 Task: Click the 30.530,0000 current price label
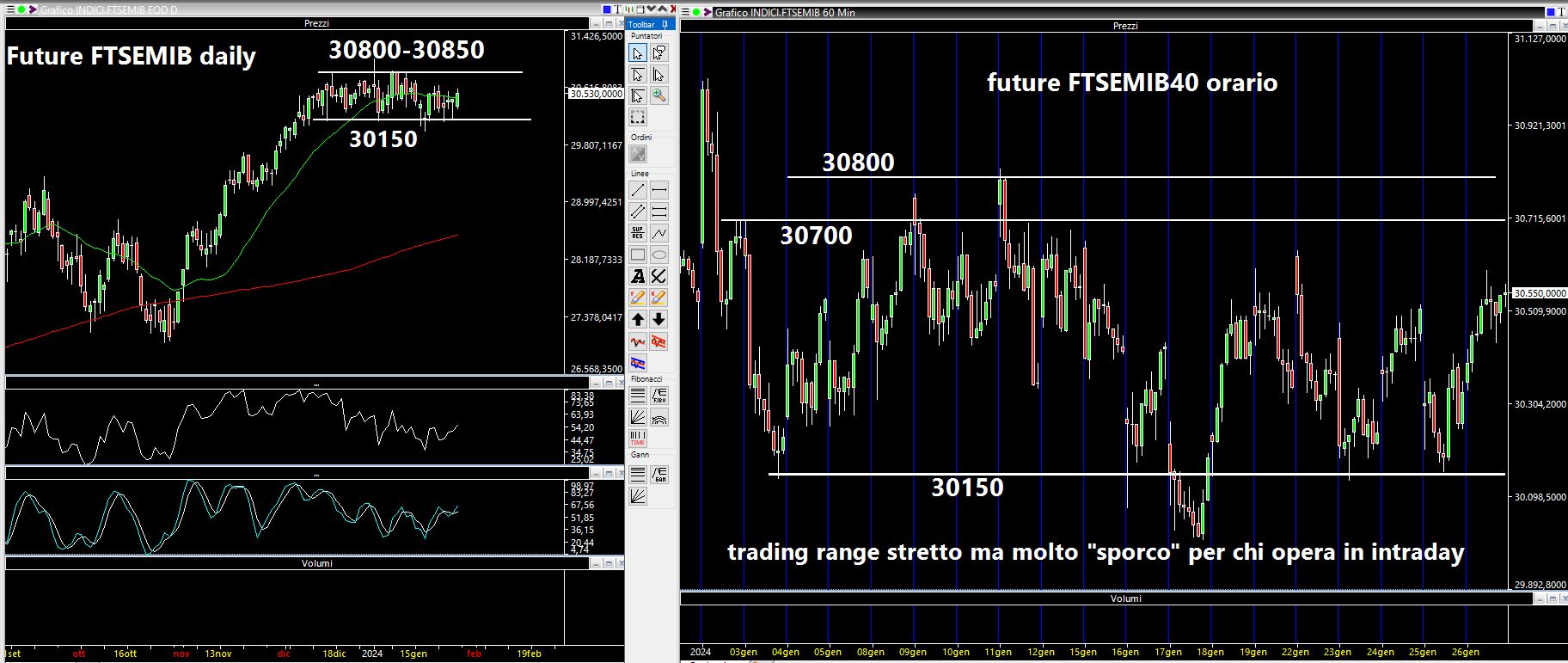click(x=597, y=94)
